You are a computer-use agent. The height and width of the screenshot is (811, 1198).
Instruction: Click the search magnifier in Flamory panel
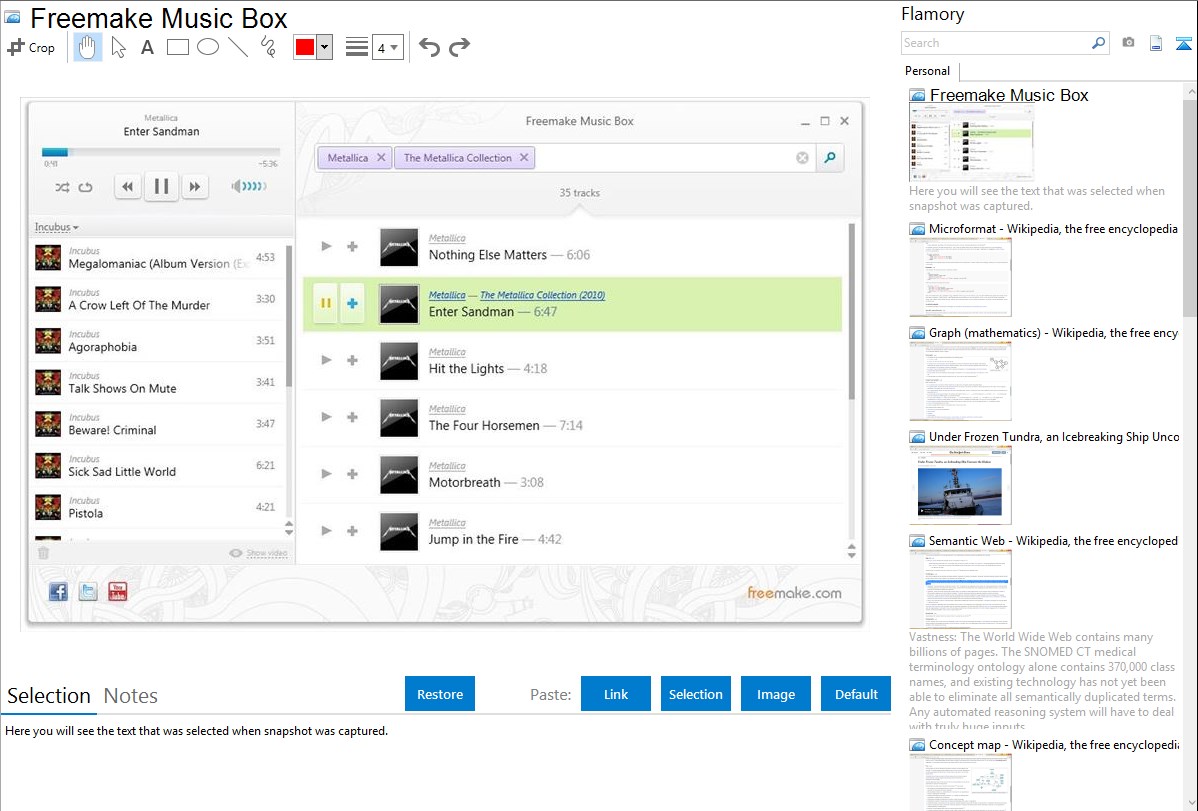coord(1099,43)
